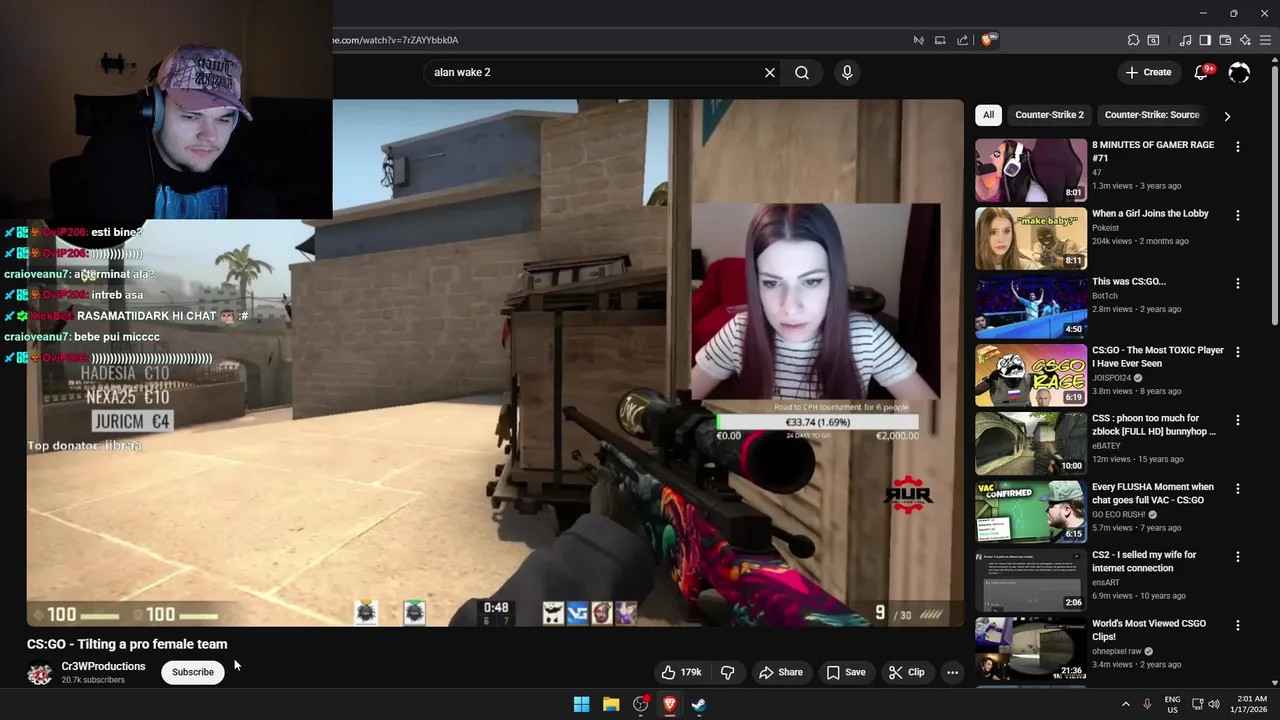The height and width of the screenshot is (720, 1280).
Task: Open options for 8 MINUTES OF GAMER RAGE
Action: tap(1238, 146)
